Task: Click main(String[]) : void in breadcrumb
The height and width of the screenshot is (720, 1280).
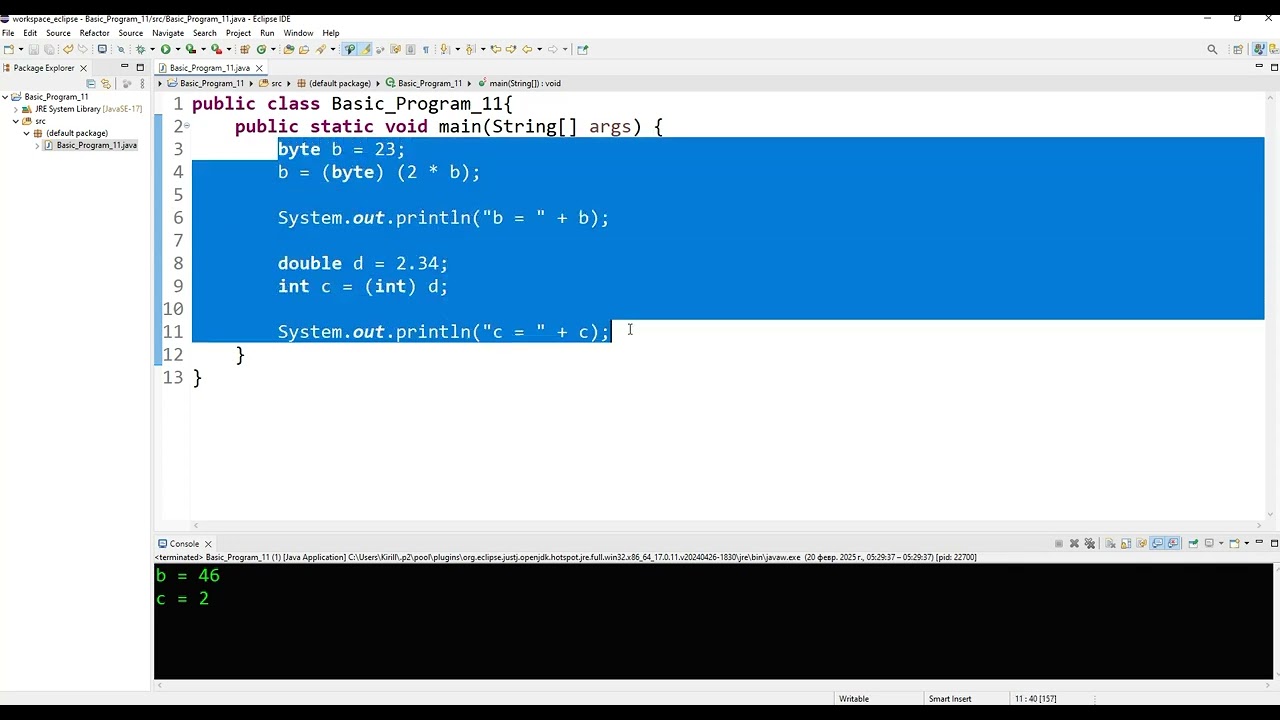Action: [525, 84]
